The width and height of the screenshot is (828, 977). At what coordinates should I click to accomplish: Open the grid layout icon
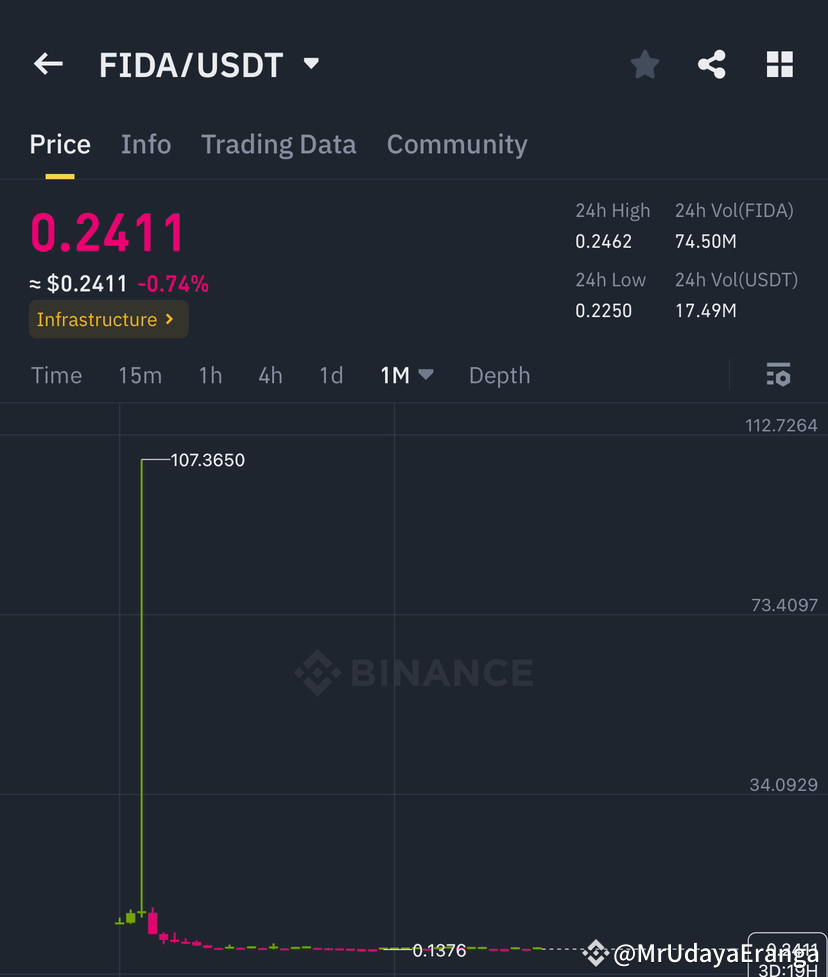[780, 66]
